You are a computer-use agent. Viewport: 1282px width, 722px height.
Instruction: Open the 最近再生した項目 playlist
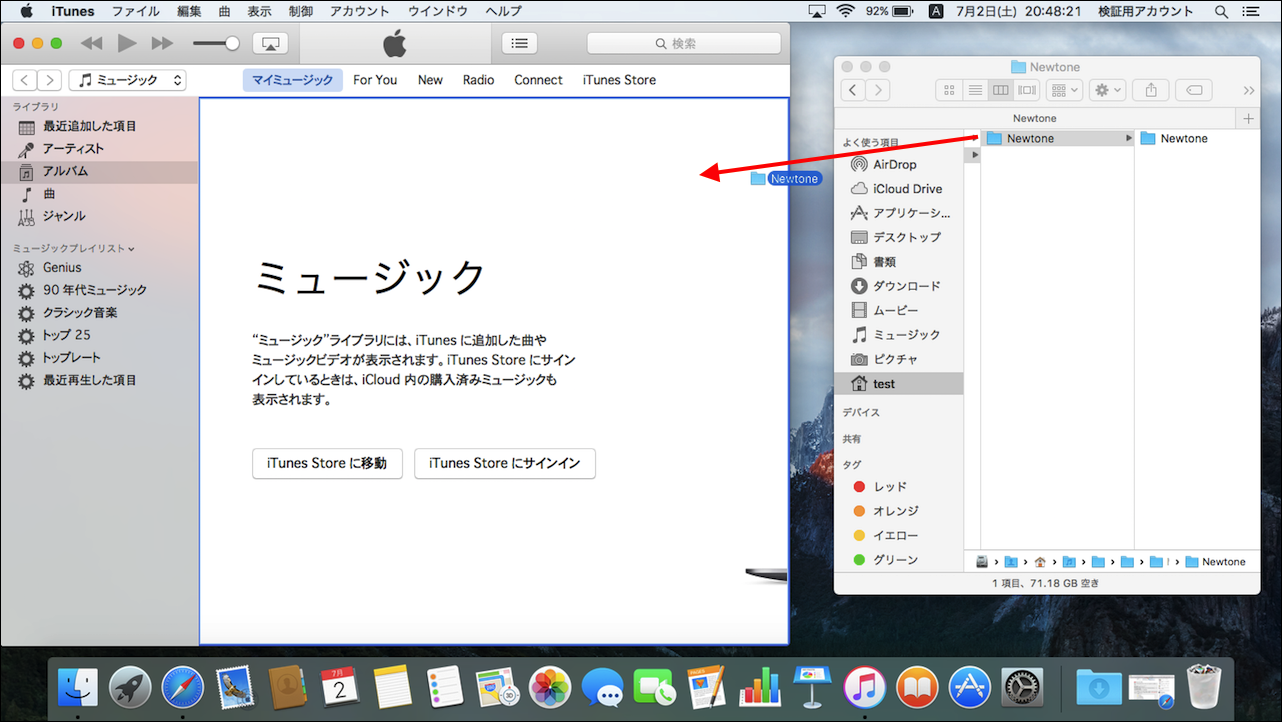tap(99, 381)
